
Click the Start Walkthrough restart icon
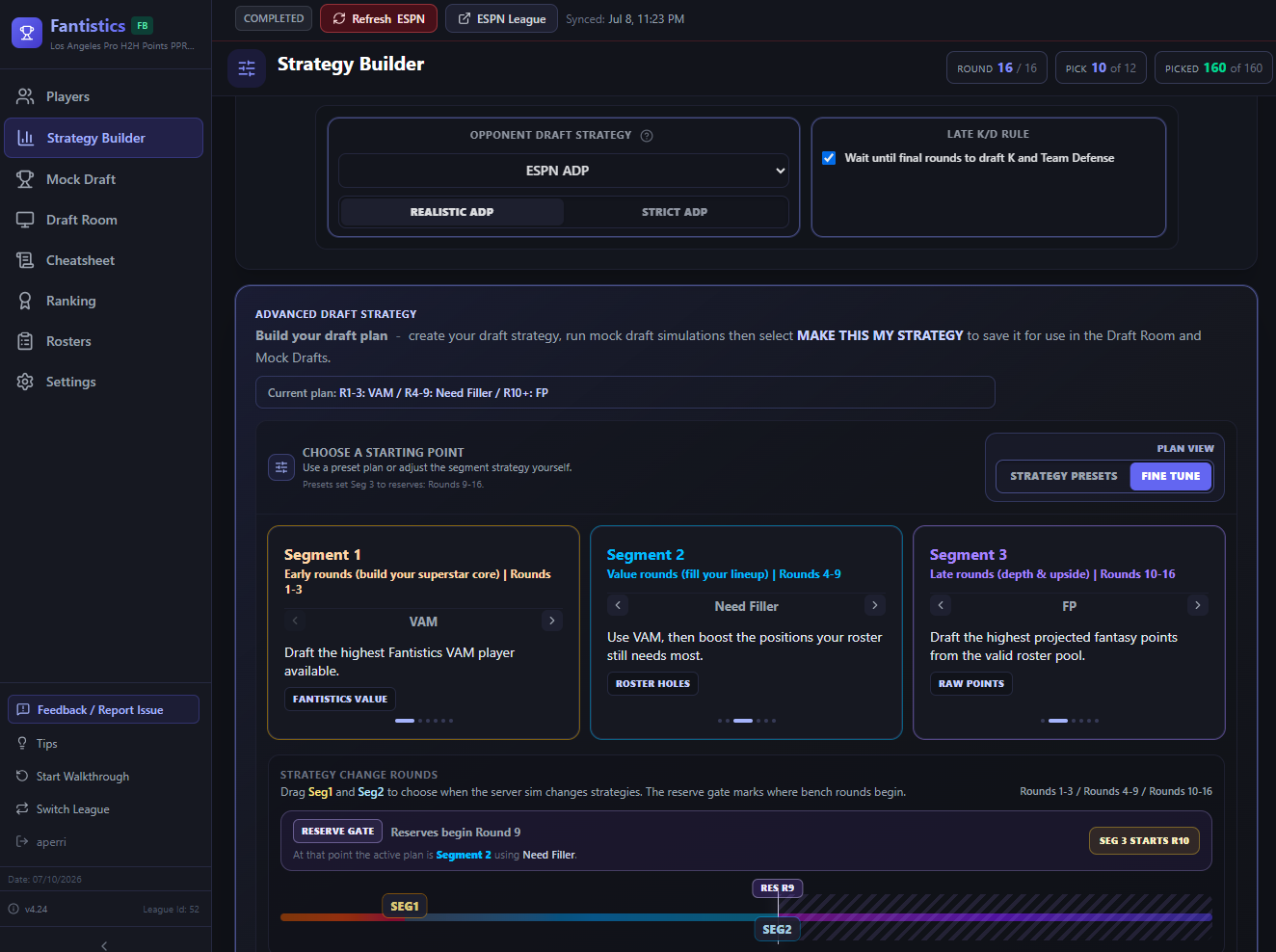point(22,776)
